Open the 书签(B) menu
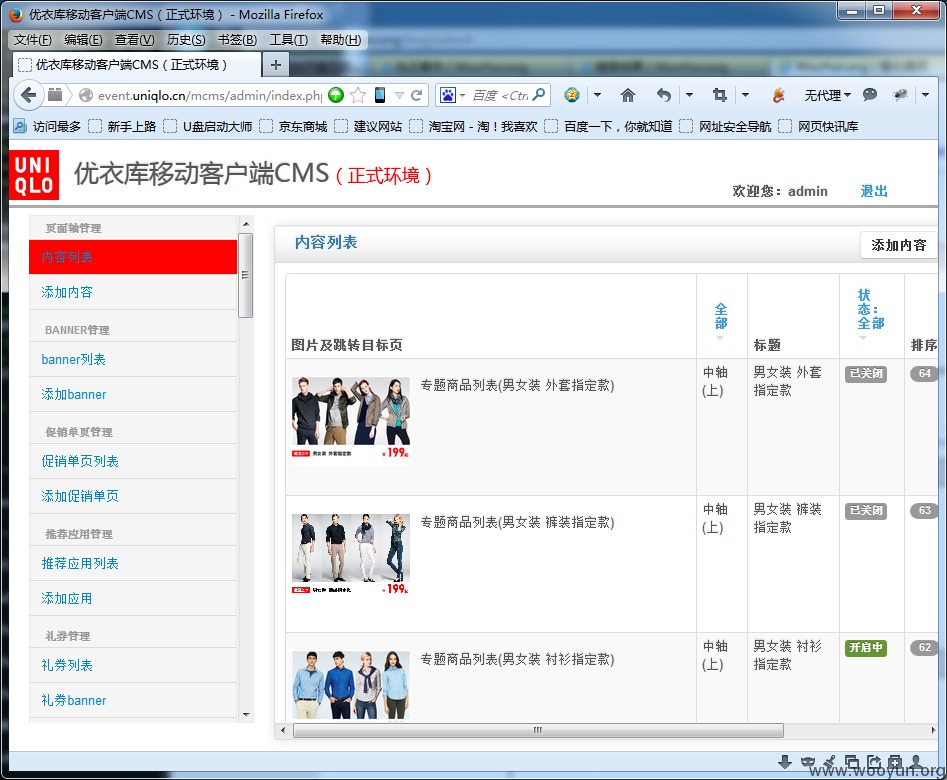 point(237,40)
